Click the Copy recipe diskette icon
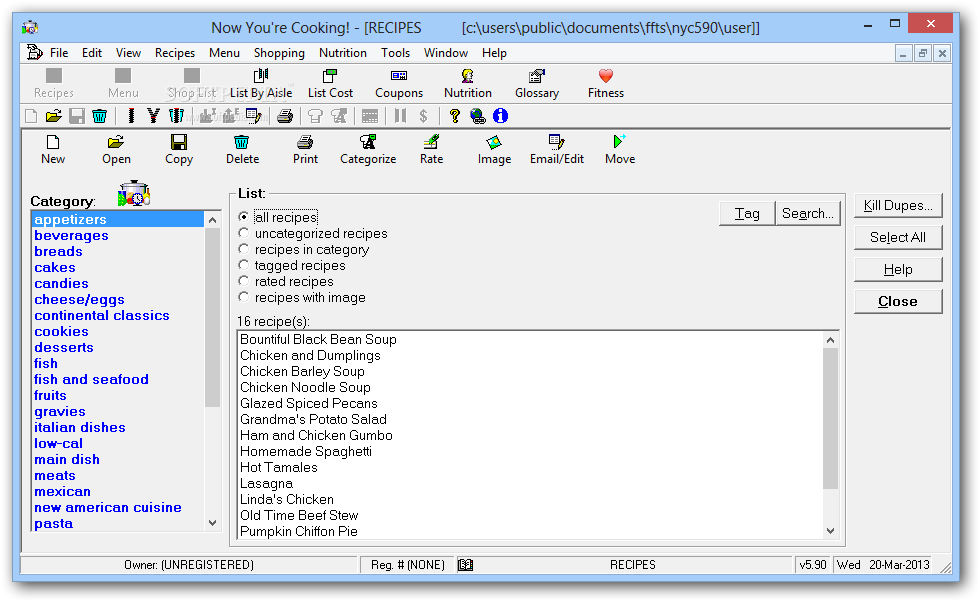Viewport: 980px width, 602px height. [179, 143]
